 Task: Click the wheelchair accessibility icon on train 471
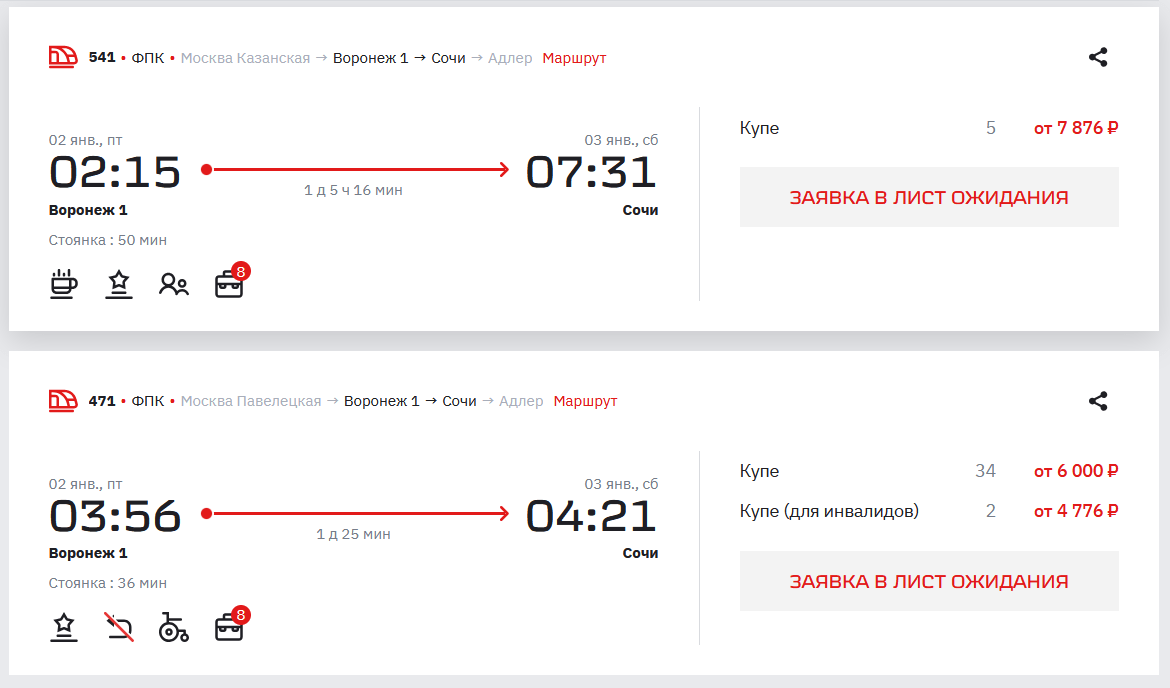pyautogui.click(x=174, y=628)
